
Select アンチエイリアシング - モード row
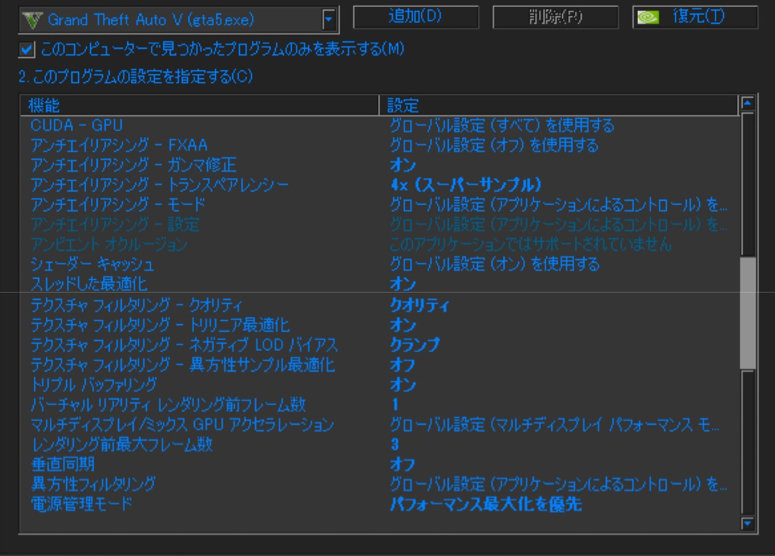point(379,205)
